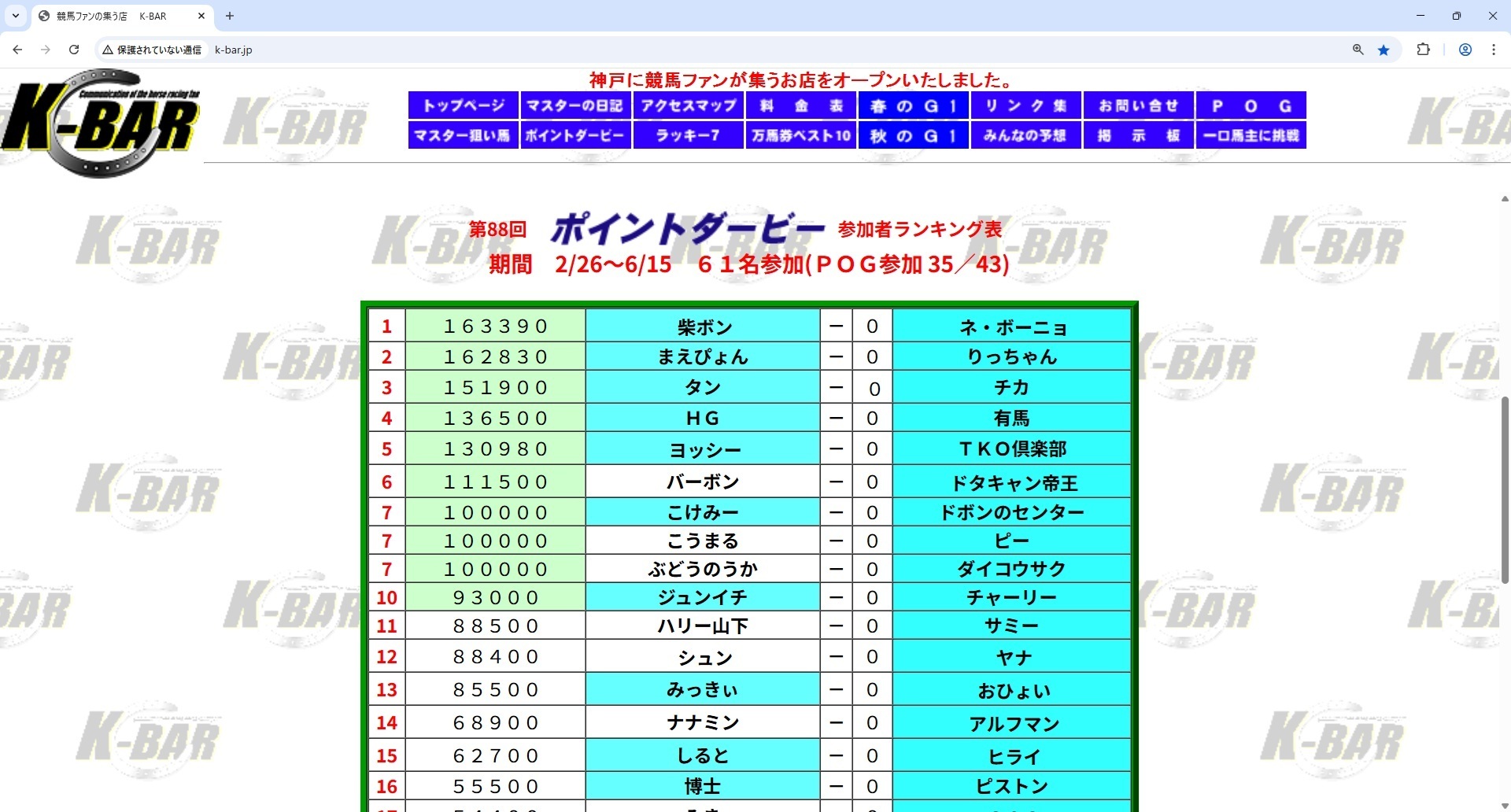Open the ポイントダービー menu button
The width and height of the screenshot is (1511, 812).
(x=575, y=135)
